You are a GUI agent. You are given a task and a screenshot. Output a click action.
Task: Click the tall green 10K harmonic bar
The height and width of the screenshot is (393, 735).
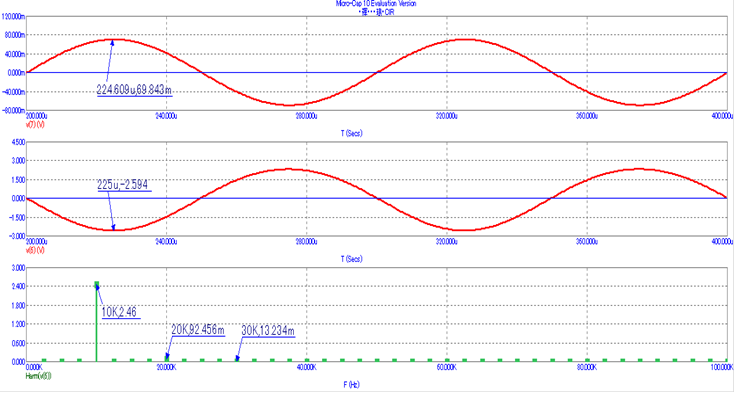coord(97,322)
